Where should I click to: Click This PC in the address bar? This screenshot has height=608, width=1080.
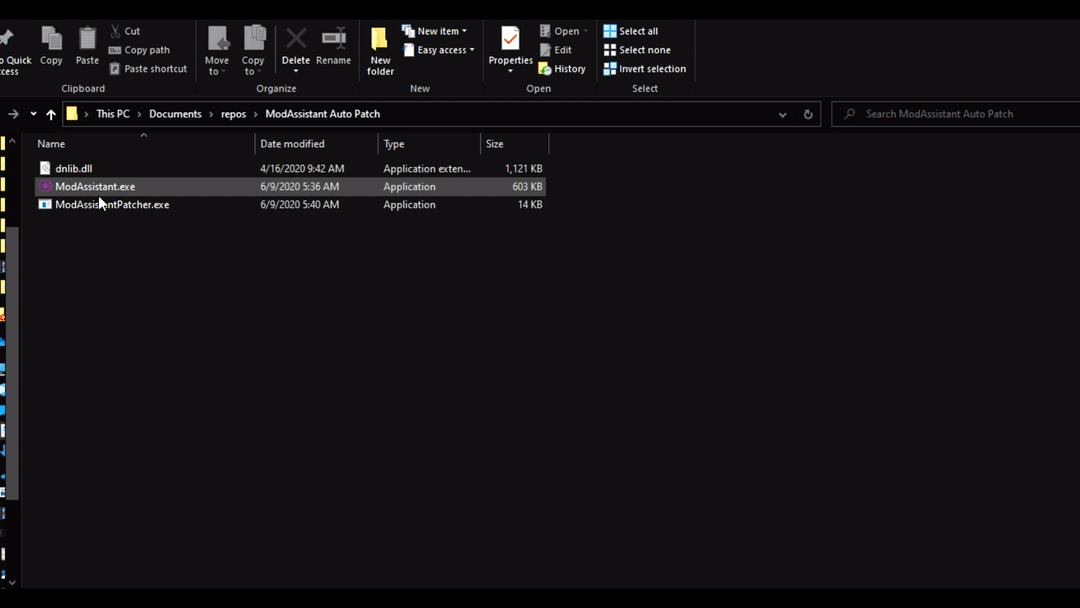click(x=113, y=114)
